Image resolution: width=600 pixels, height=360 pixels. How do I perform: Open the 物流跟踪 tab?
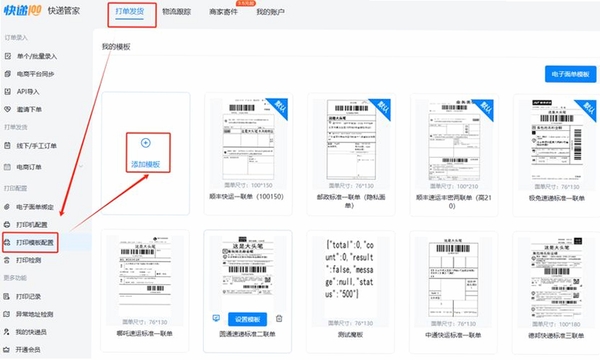point(176,12)
